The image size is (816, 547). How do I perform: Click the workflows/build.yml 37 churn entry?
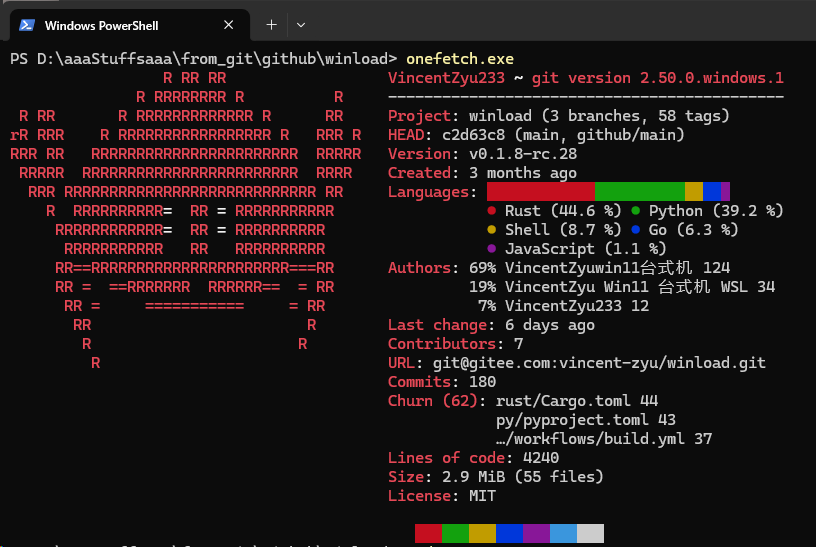click(x=604, y=439)
